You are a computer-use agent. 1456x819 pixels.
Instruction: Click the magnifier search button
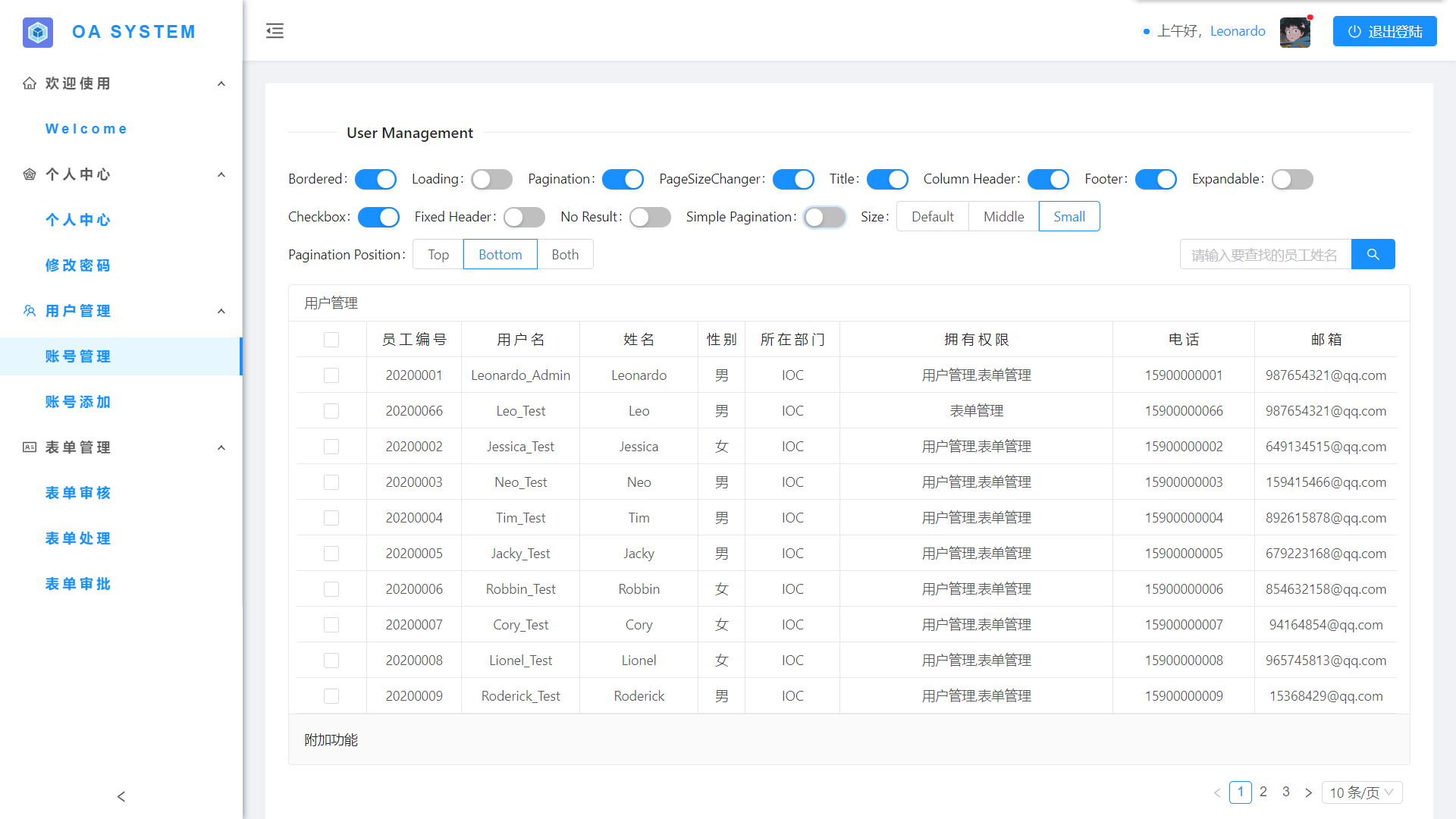(1373, 255)
